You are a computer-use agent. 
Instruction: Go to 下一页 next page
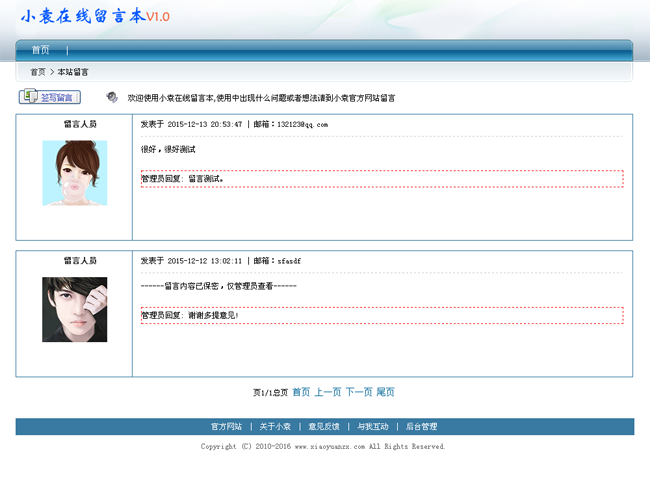pos(359,392)
